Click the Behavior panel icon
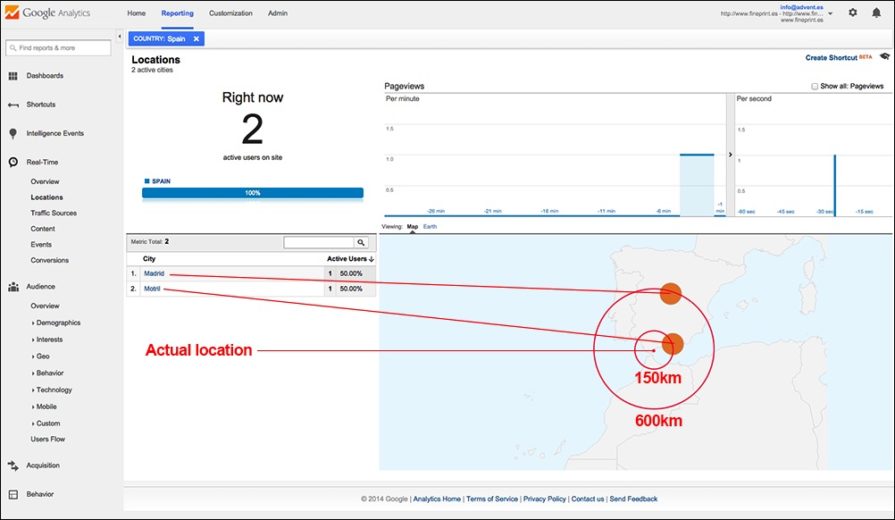895x520 pixels. 13,494
